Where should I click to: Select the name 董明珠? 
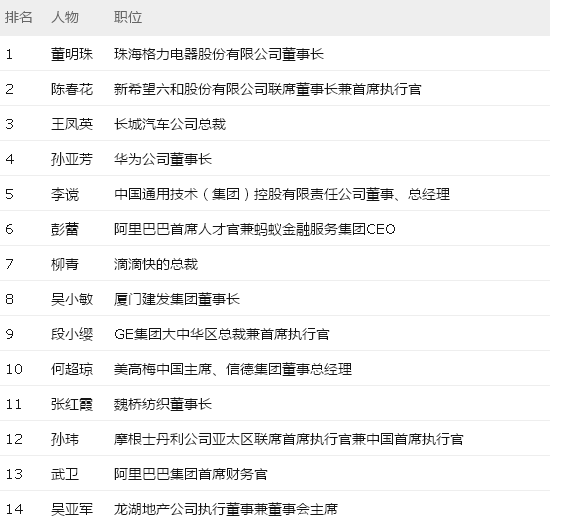coord(72,54)
